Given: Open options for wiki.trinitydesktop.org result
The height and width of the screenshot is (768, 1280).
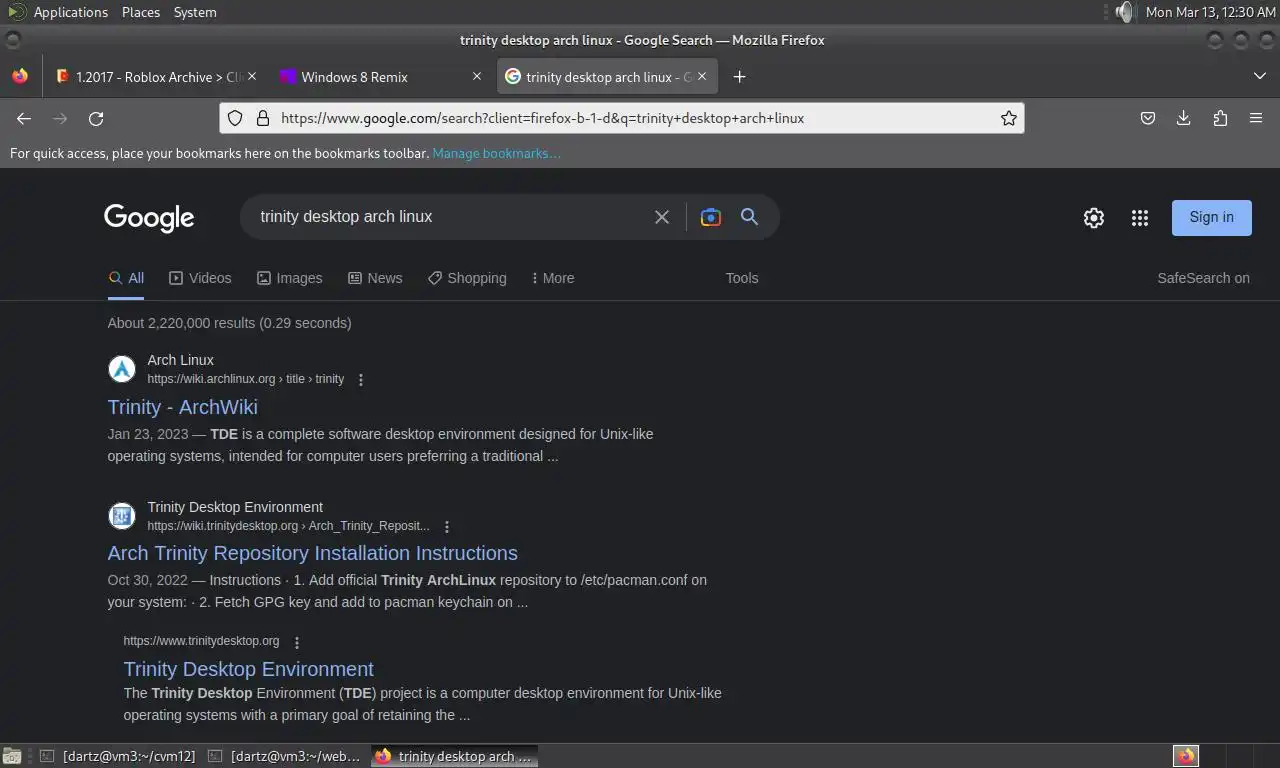Looking at the screenshot, I should [x=447, y=527].
